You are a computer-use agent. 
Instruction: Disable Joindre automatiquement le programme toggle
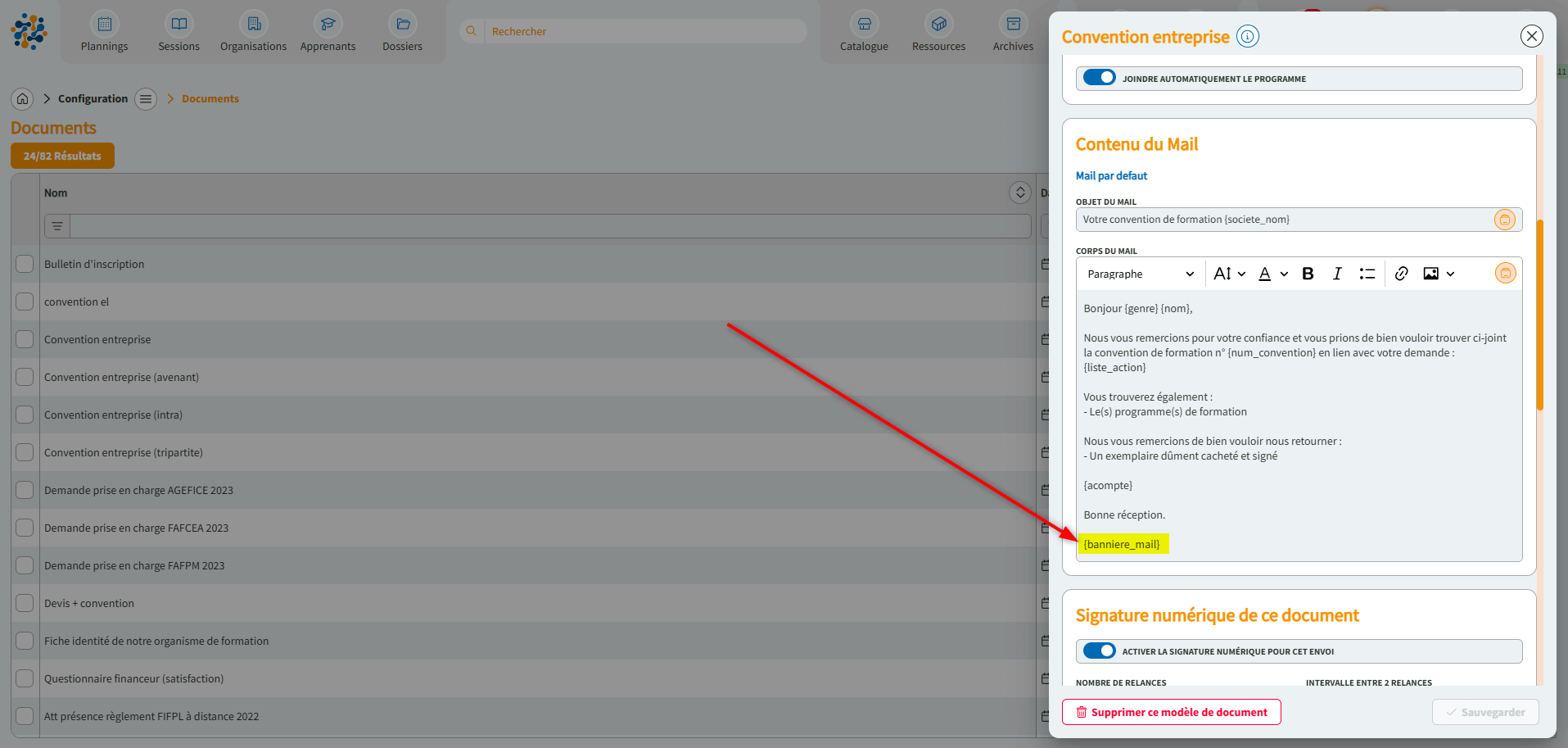[x=1099, y=78]
